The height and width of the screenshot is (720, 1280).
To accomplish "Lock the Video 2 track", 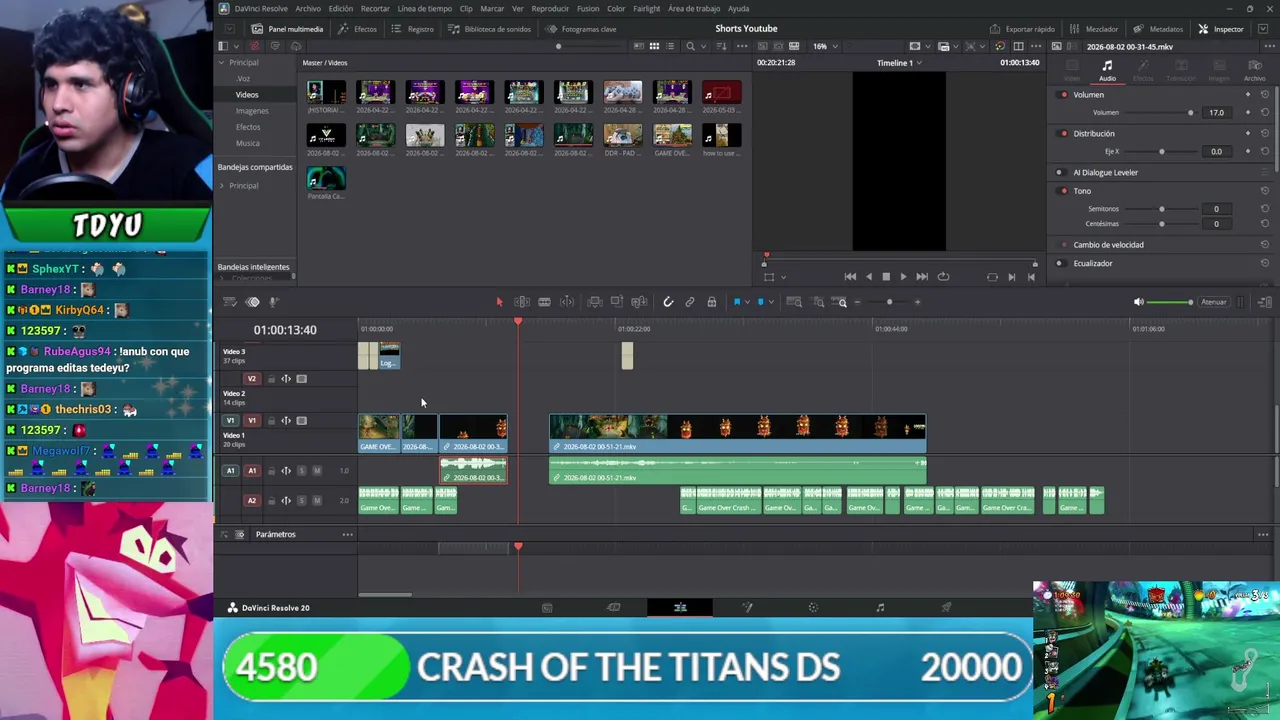I will (x=271, y=379).
